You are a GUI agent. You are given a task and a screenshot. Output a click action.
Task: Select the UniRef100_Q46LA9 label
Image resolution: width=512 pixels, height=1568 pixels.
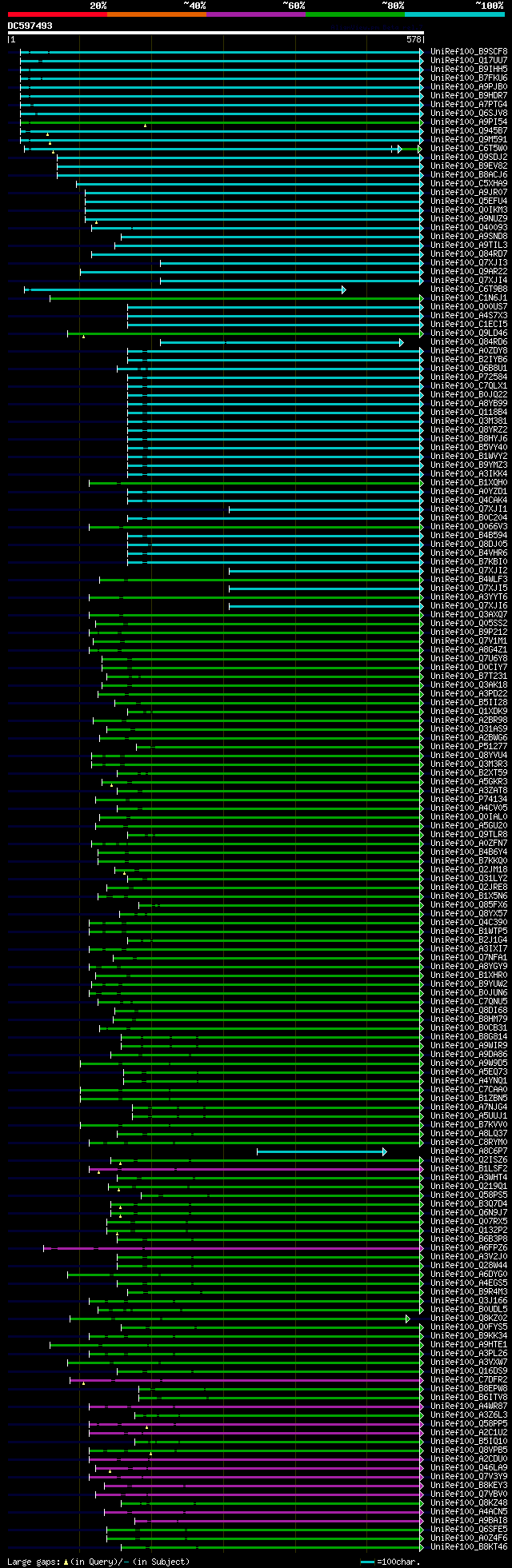point(469,1468)
